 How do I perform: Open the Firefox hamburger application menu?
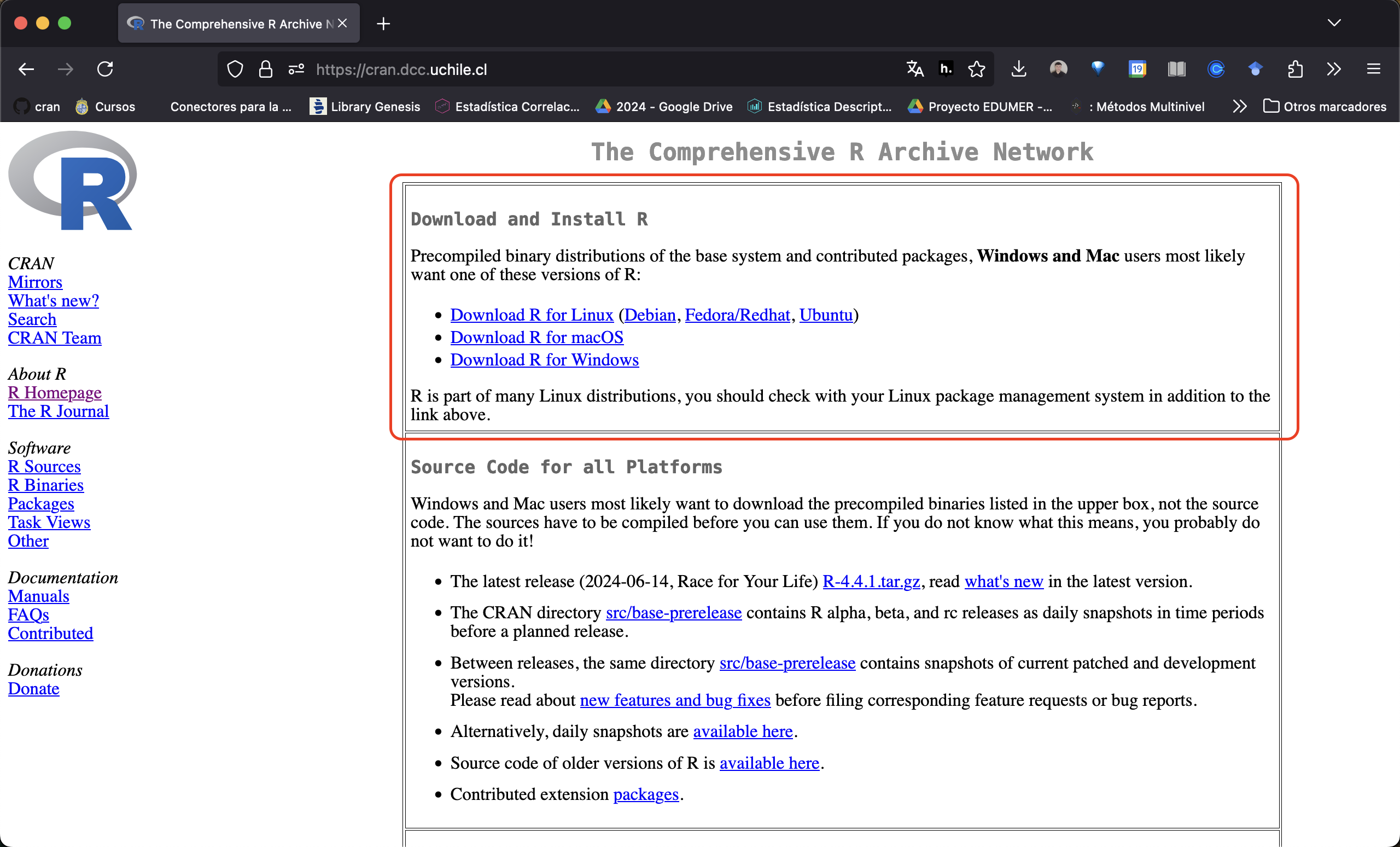click(1373, 69)
